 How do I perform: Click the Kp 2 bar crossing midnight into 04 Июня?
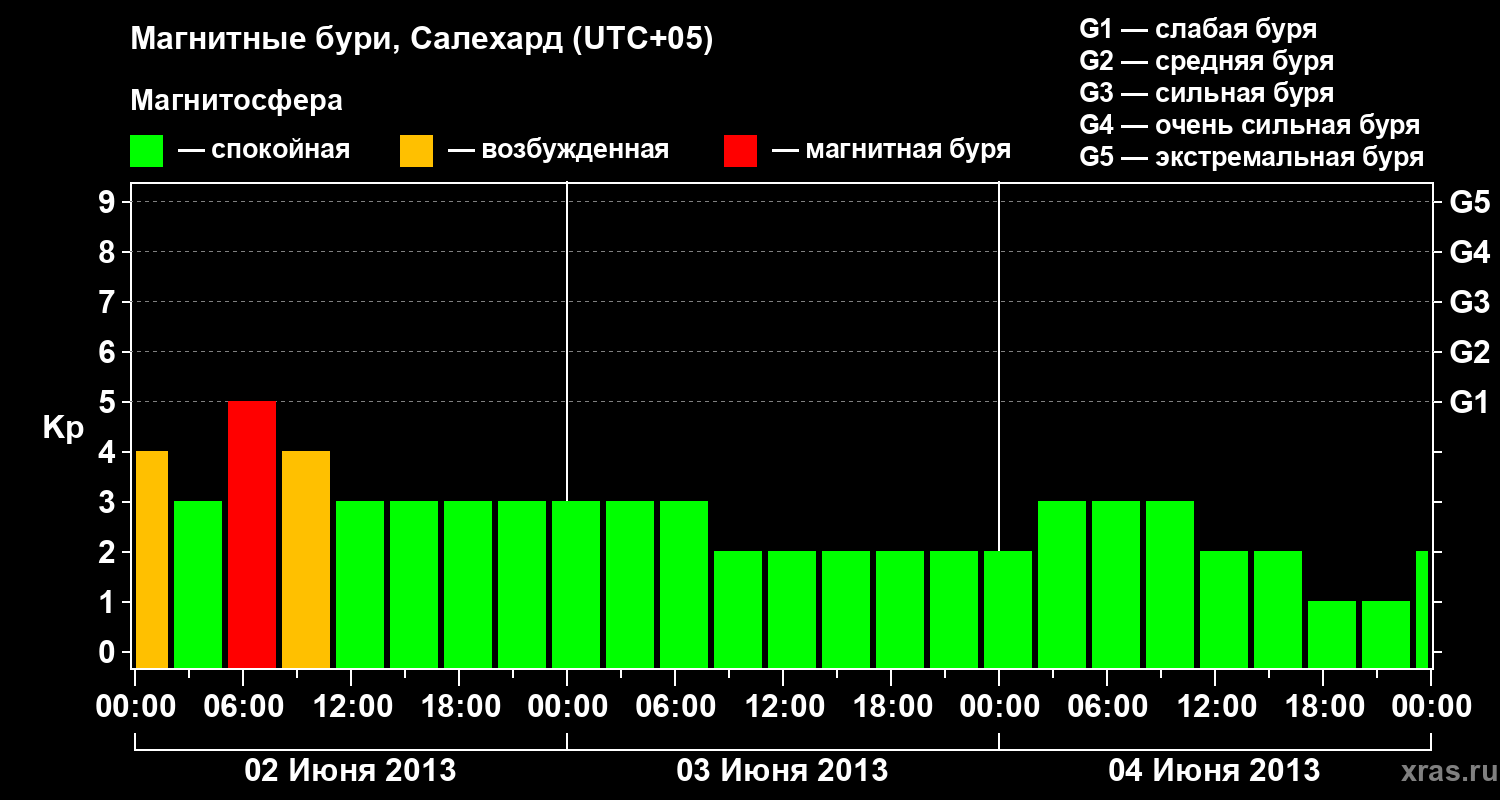[1008, 609]
